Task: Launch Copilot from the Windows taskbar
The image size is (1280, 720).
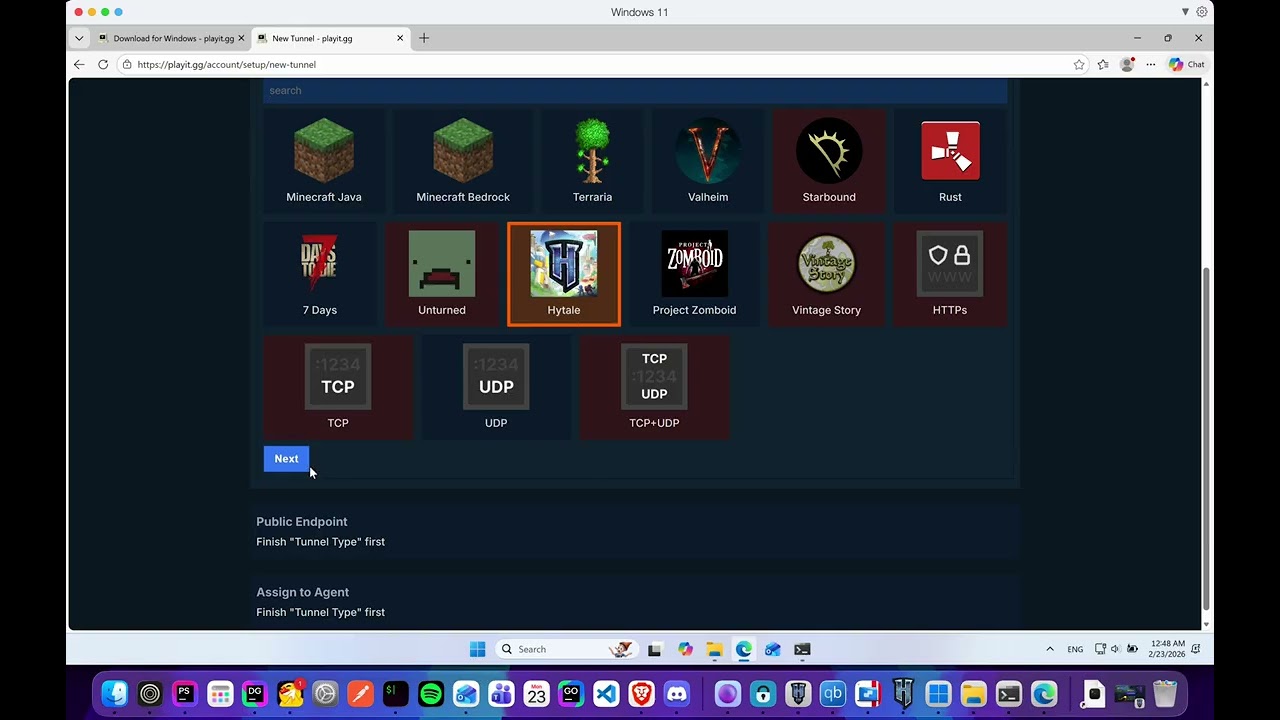Action: (685, 649)
